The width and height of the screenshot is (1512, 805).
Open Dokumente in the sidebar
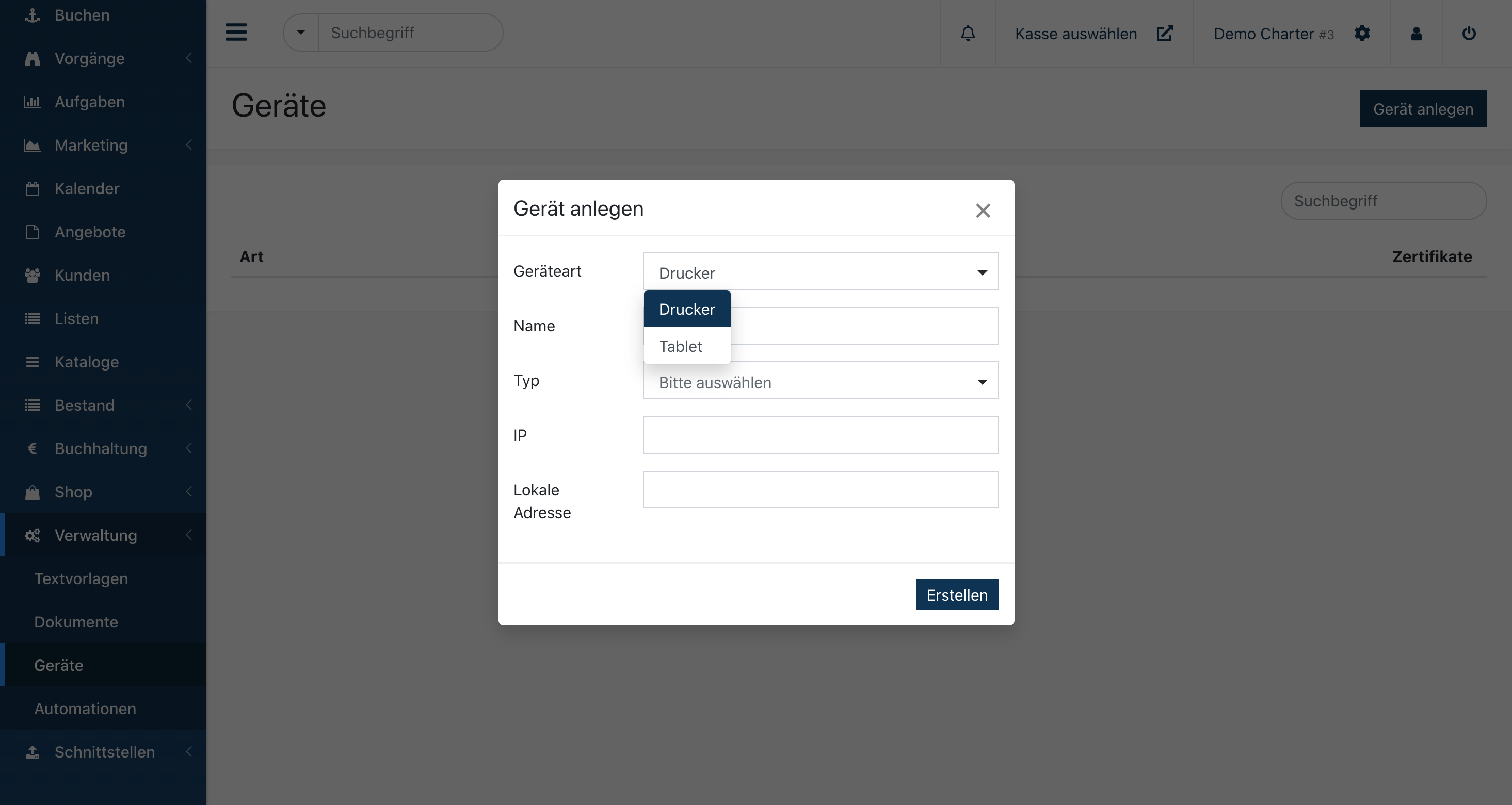click(x=76, y=622)
